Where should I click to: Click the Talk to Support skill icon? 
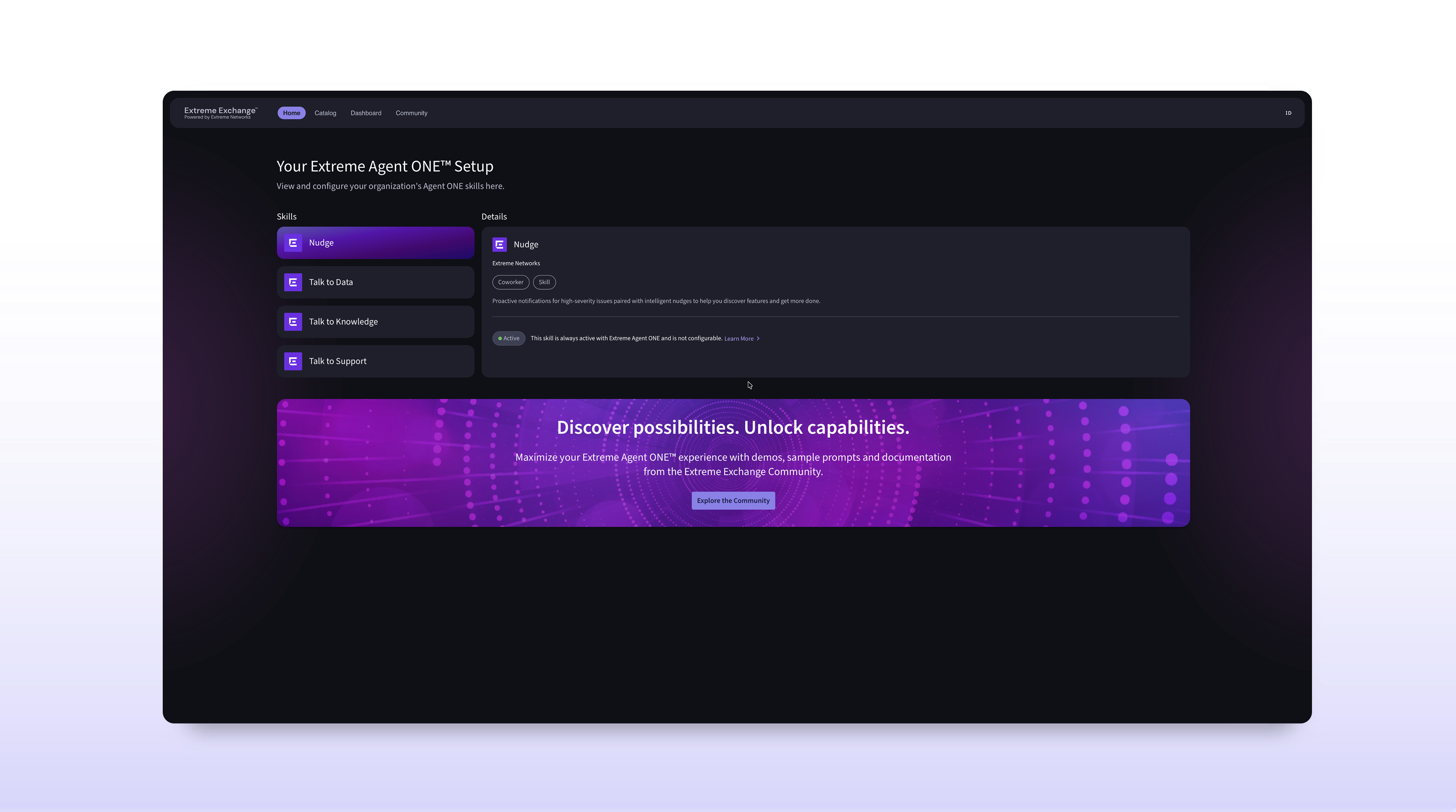(x=293, y=361)
